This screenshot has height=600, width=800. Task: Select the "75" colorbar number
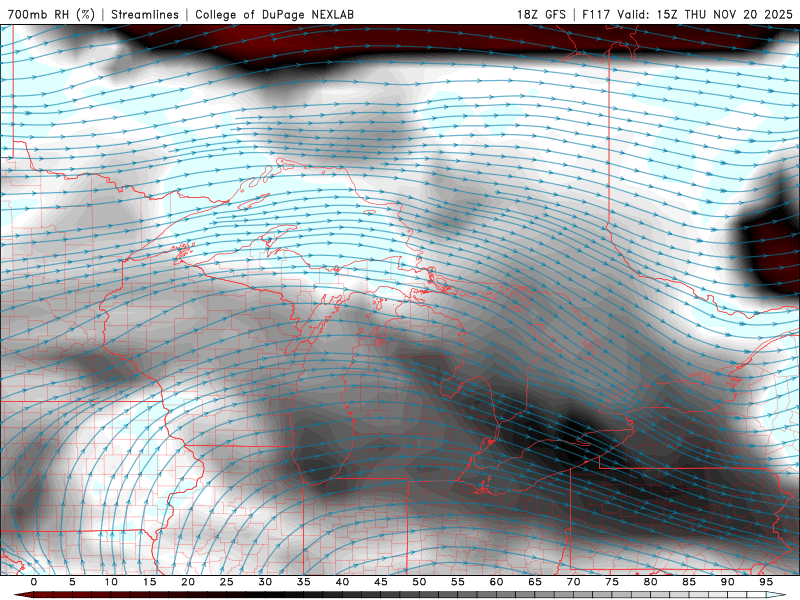612,582
